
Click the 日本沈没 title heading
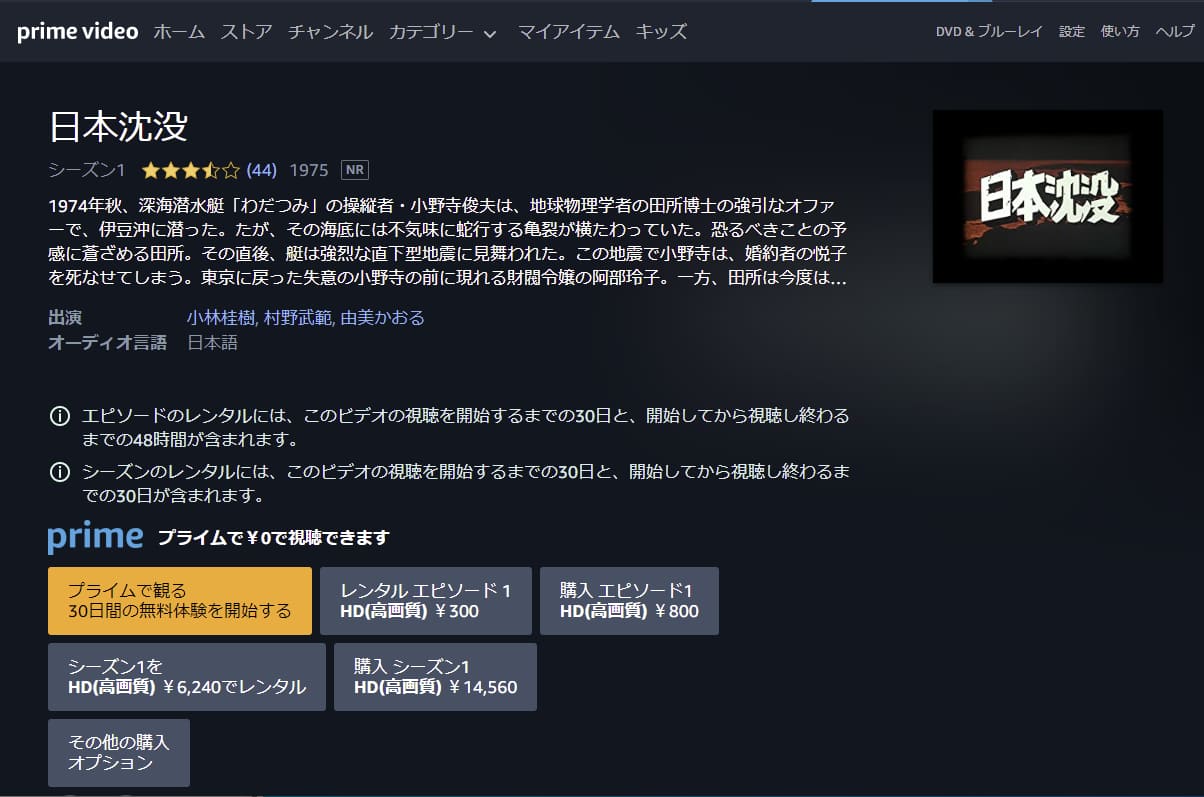coord(119,126)
